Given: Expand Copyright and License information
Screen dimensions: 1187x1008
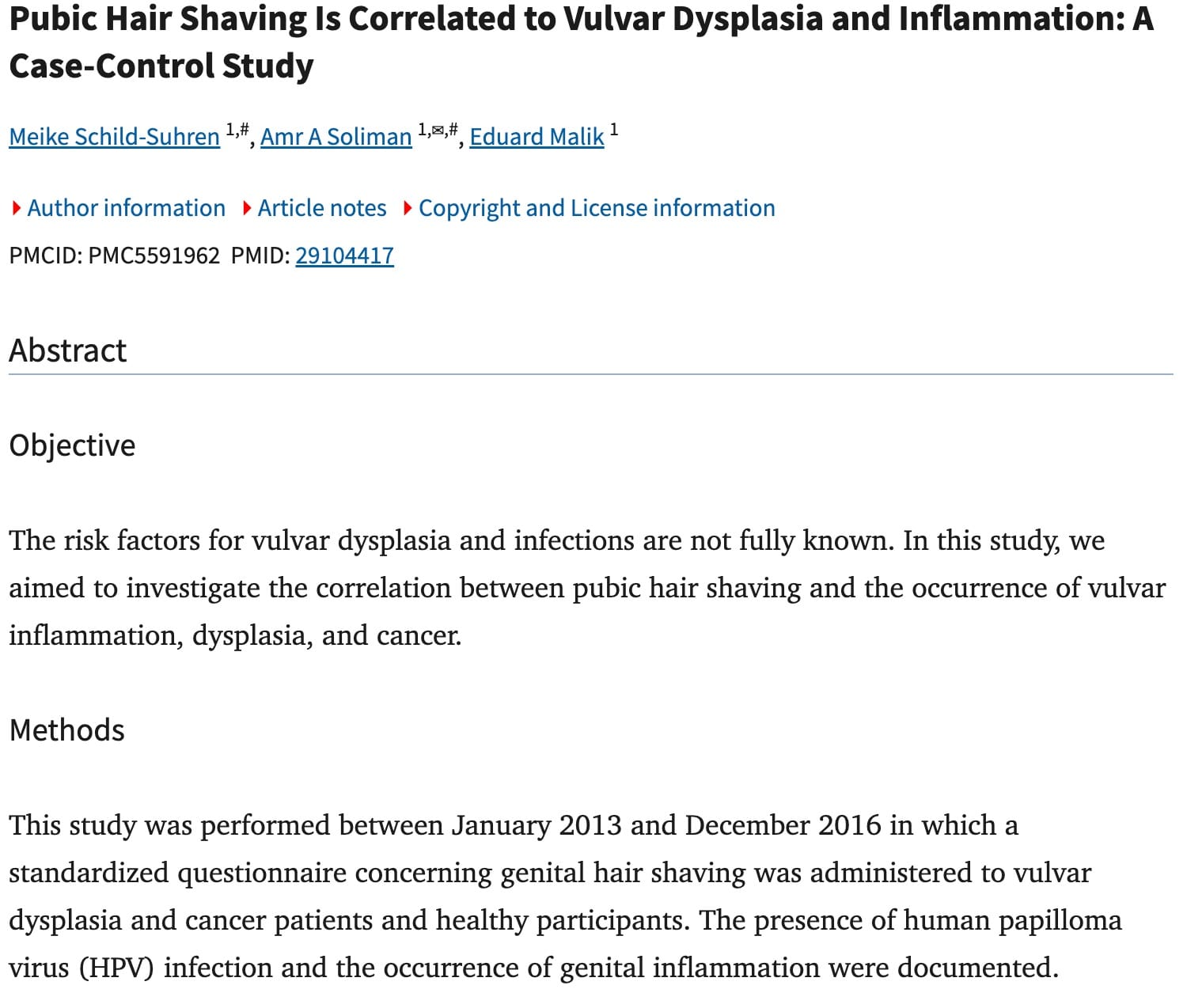Looking at the screenshot, I should pyautogui.click(x=596, y=208).
